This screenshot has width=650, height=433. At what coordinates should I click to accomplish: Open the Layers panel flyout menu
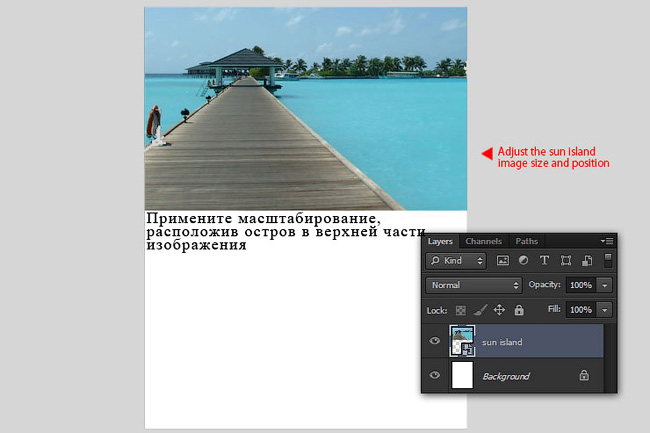tap(607, 241)
